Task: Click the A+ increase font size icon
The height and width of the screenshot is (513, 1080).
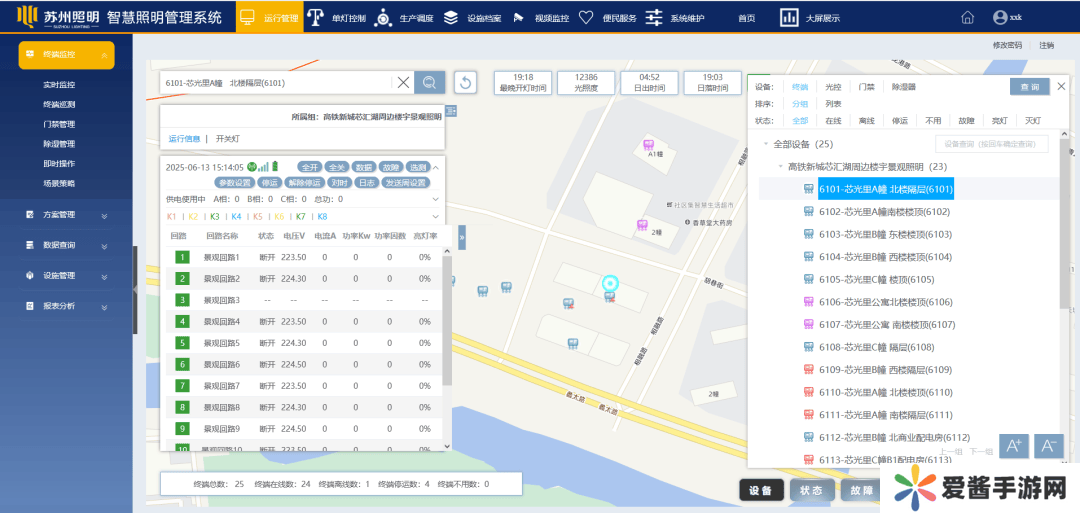Action: [1013, 445]
